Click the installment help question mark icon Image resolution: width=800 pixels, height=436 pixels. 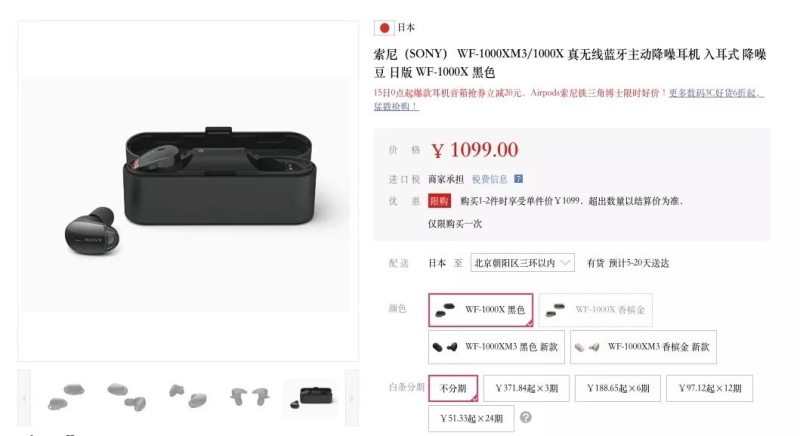[x=526, y=418]
